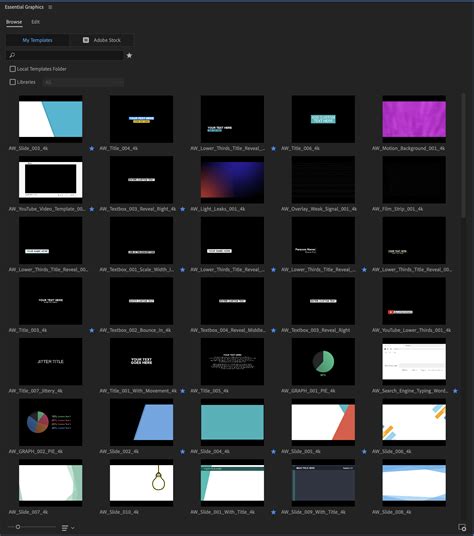
Task: Select AW_Search_Engine_Typing thumbnail
Action: [x=414, y=361]
